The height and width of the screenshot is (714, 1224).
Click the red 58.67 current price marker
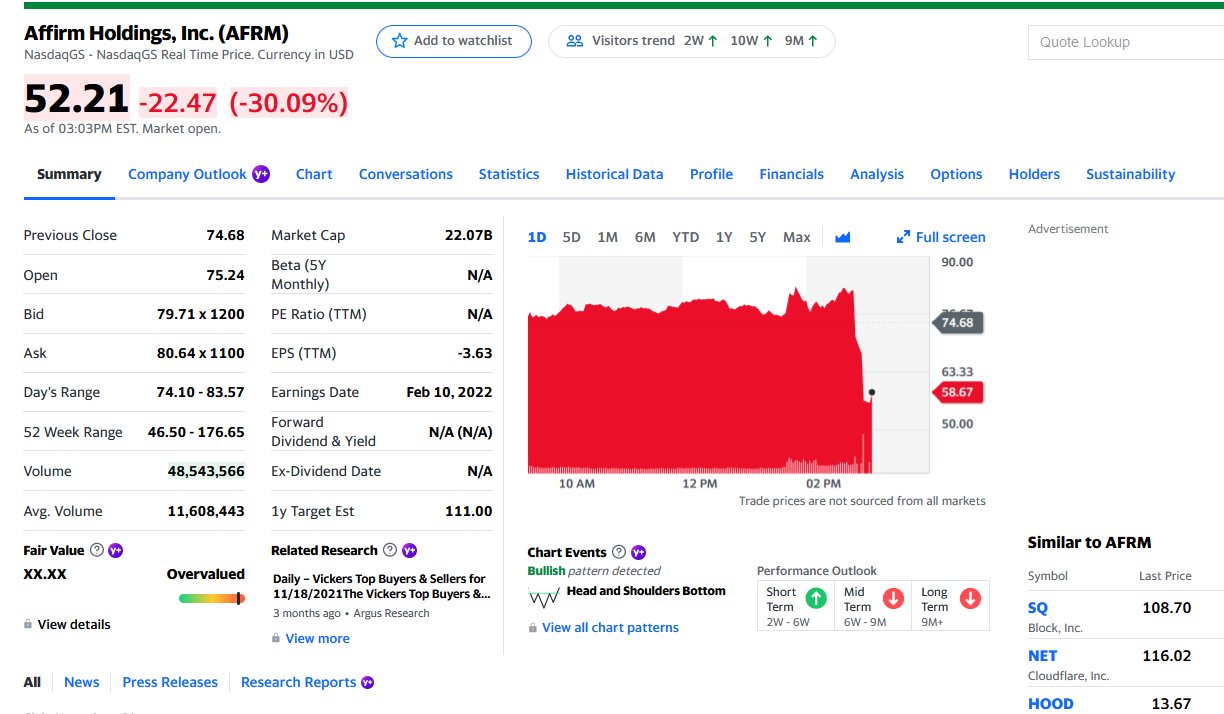[958, 392]
